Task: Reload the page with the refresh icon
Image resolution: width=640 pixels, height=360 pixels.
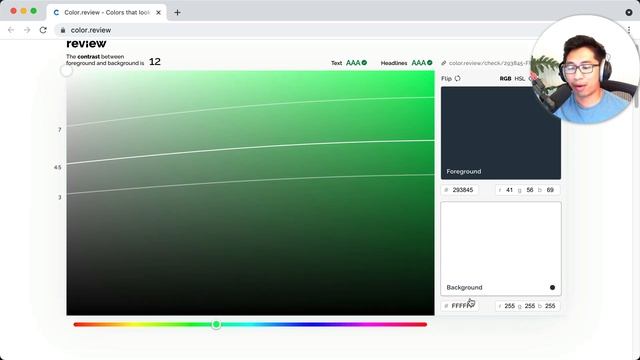Action: click(43, 30)
